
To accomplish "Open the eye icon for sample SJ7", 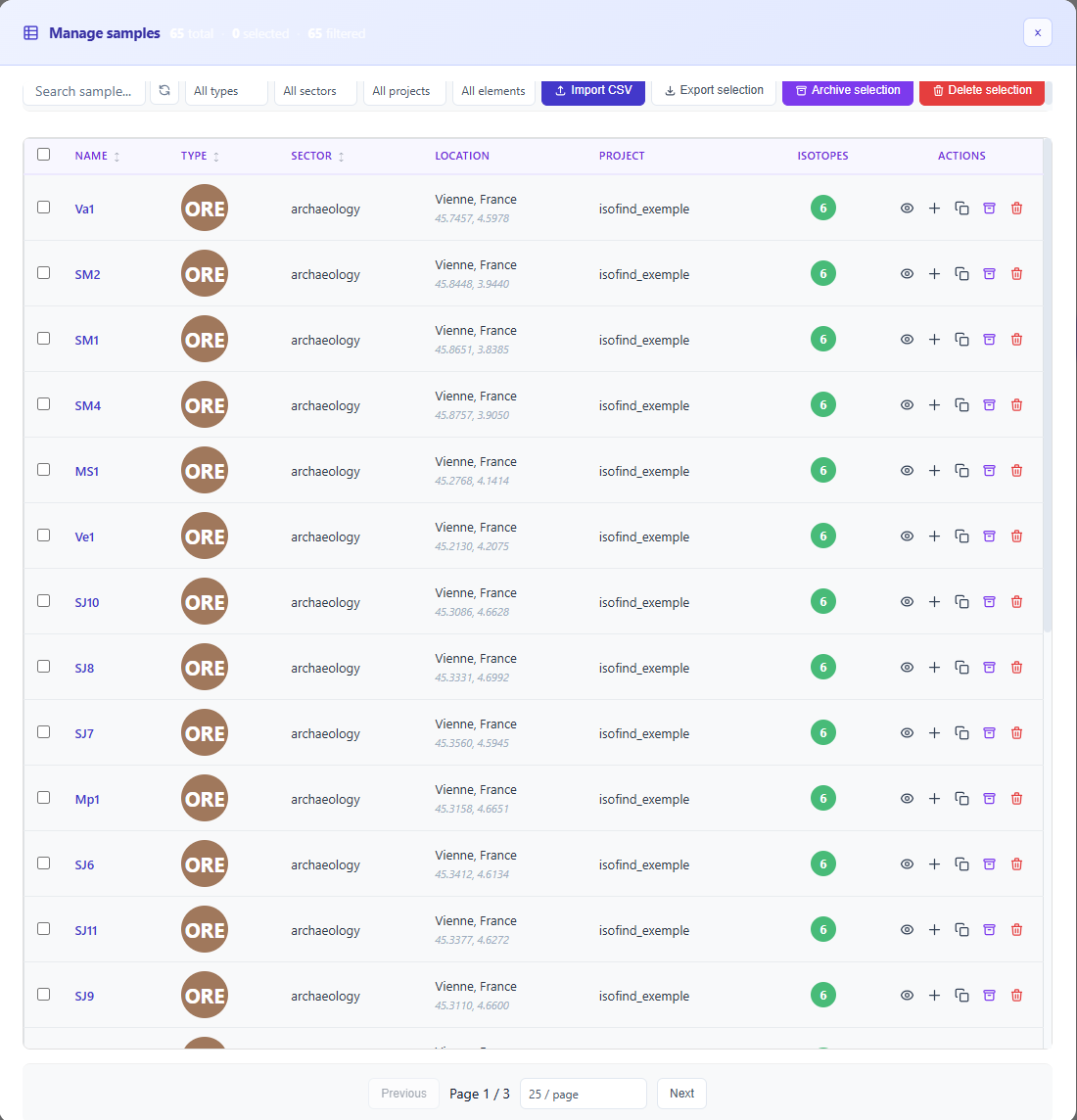I will [x=907, y=733].
